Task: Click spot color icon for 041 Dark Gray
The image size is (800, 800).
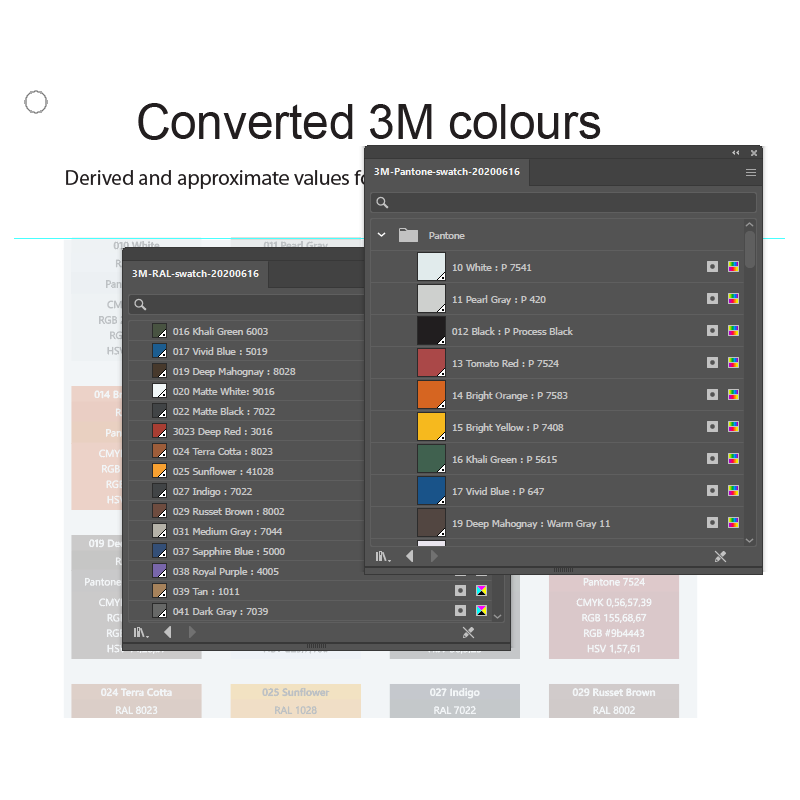Action: coord(460,610)
